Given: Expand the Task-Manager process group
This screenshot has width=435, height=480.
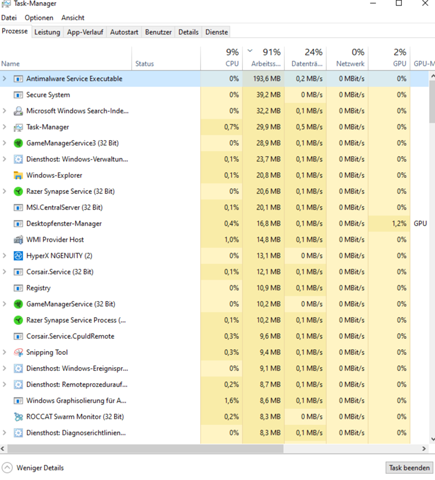Looking at the screenshot, I should click(4, 127).
